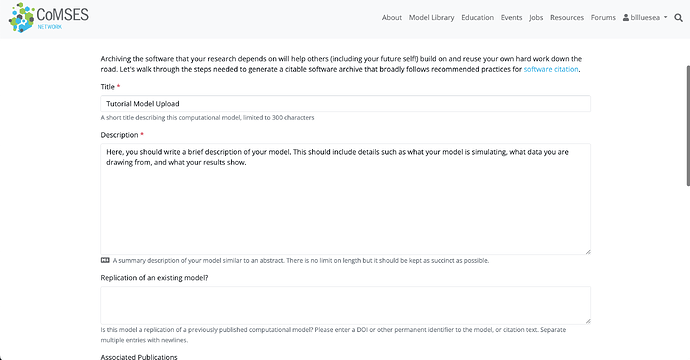The width and height of the screenshot is (690, 360).
Task: Open the search magnifier icon
Action: click(x=679, y=18)
